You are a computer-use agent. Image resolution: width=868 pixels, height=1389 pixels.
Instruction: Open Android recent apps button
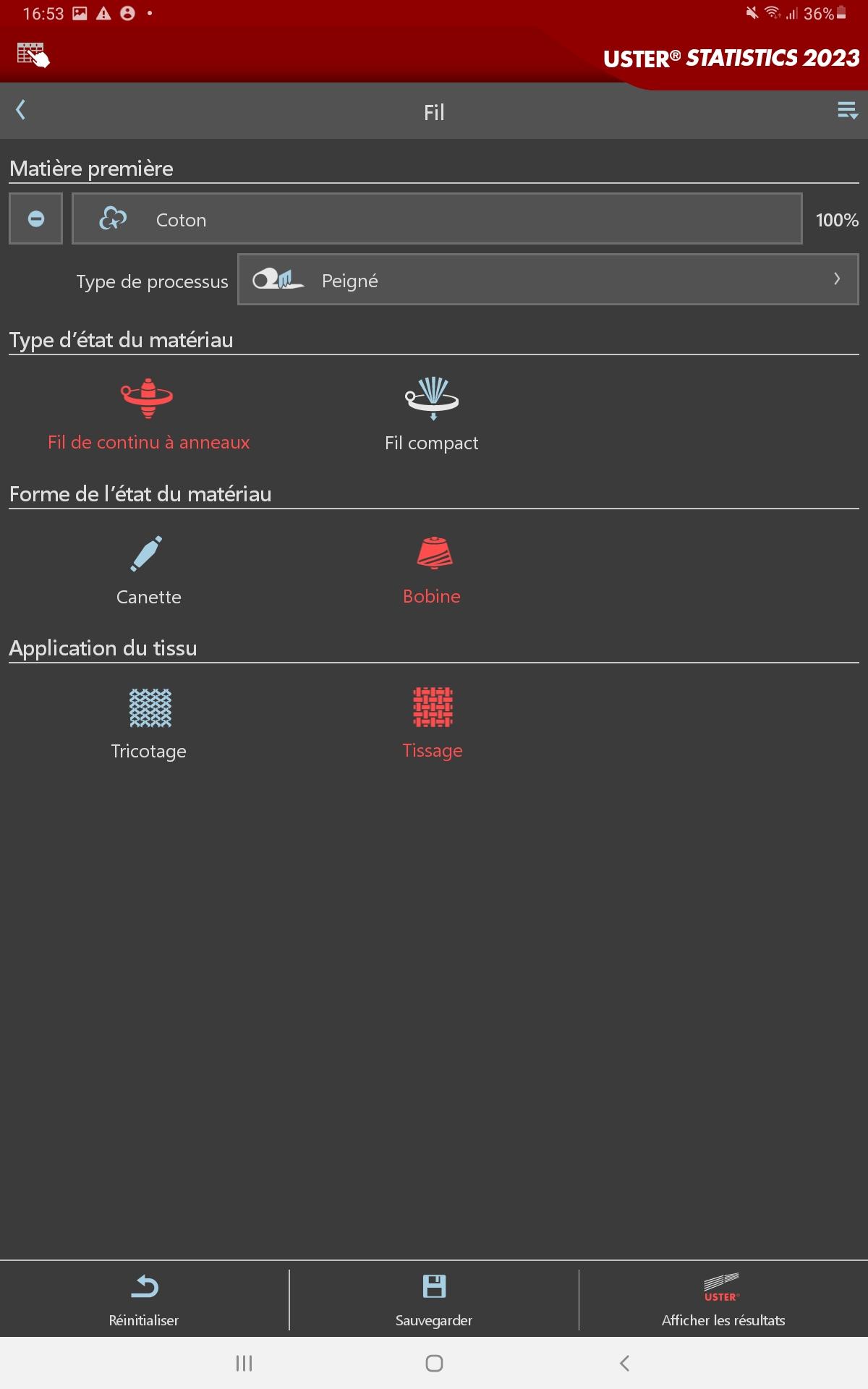click(x=244, y=1363)
